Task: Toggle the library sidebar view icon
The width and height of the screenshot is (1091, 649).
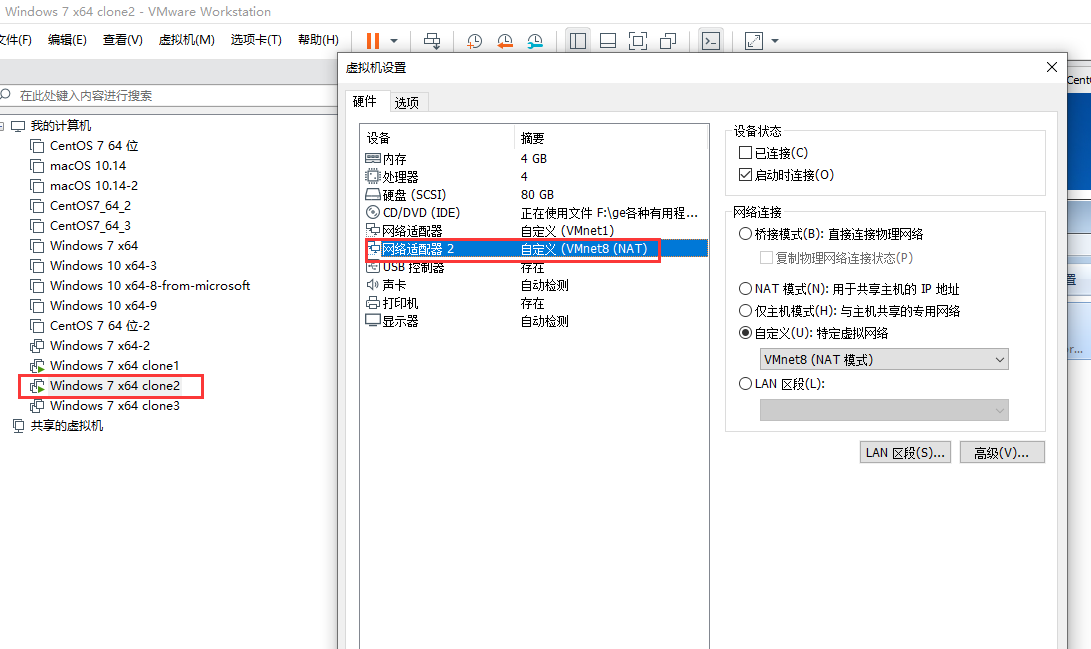Action: coord(578,41)
